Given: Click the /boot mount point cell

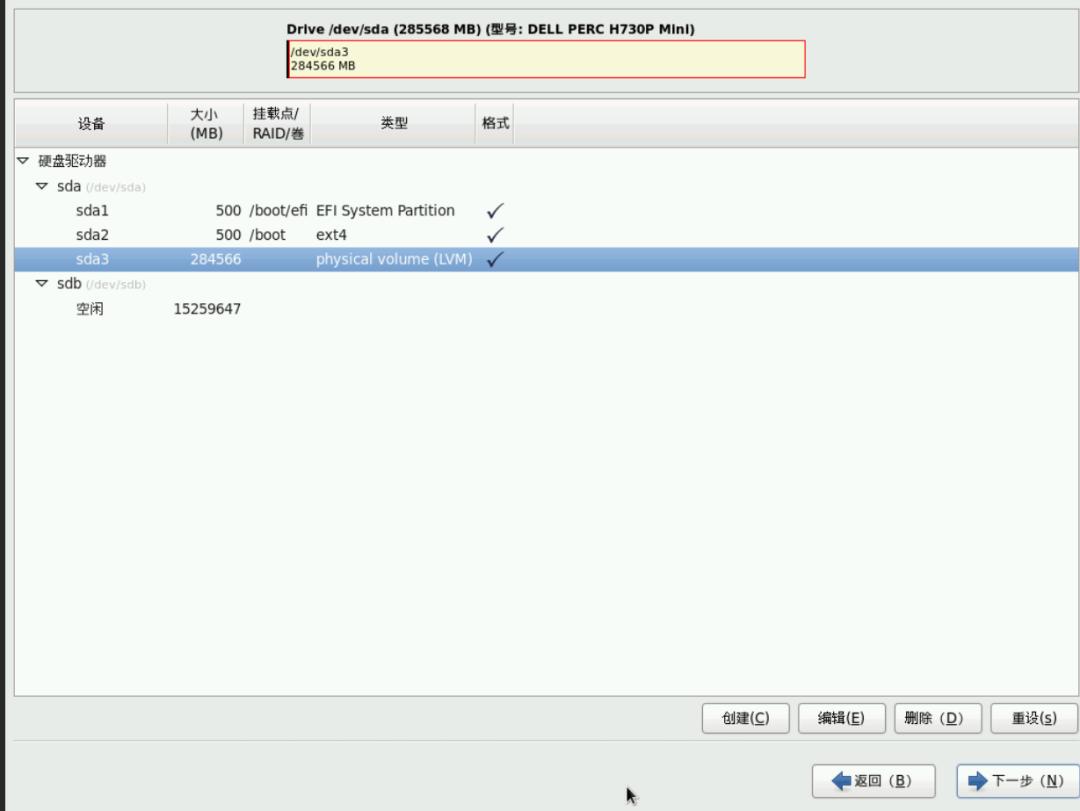Looking at the screenshot, I should tap(267, 235).
